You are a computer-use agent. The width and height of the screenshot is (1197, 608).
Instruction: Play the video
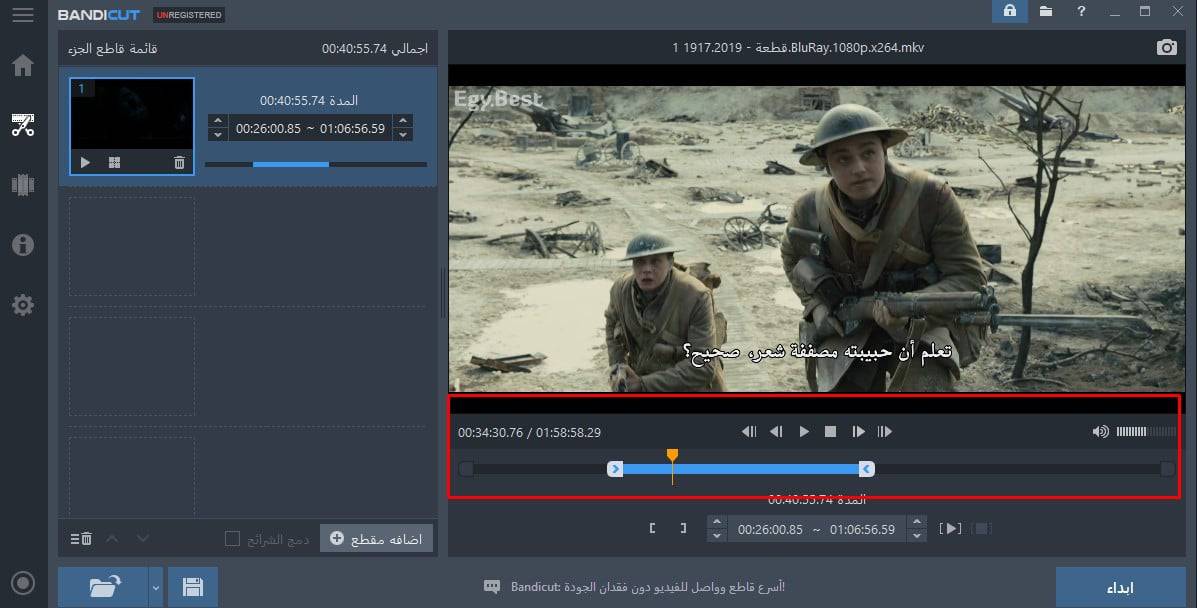(x=804, y=432)
